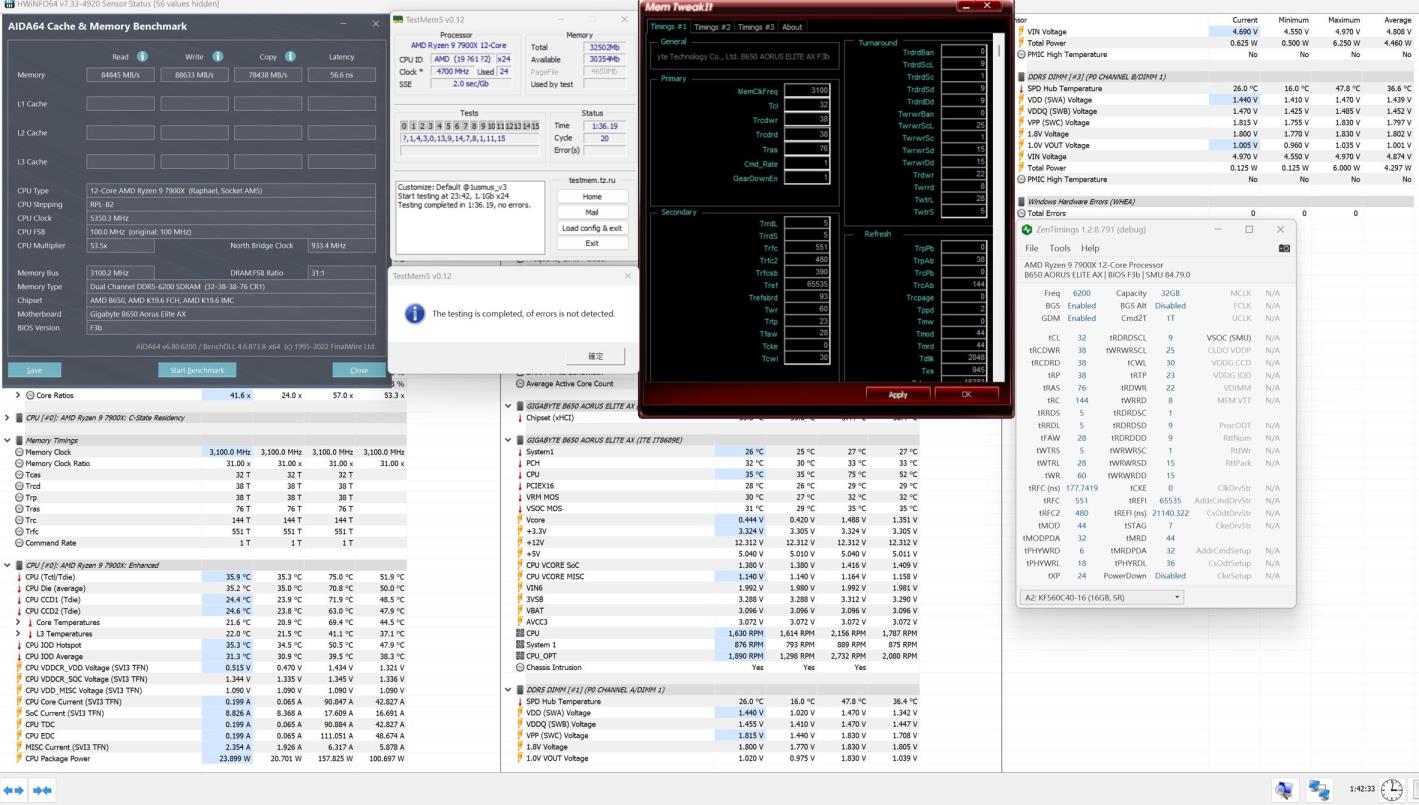Expand the L3 Temperatures row

[18, 633]
